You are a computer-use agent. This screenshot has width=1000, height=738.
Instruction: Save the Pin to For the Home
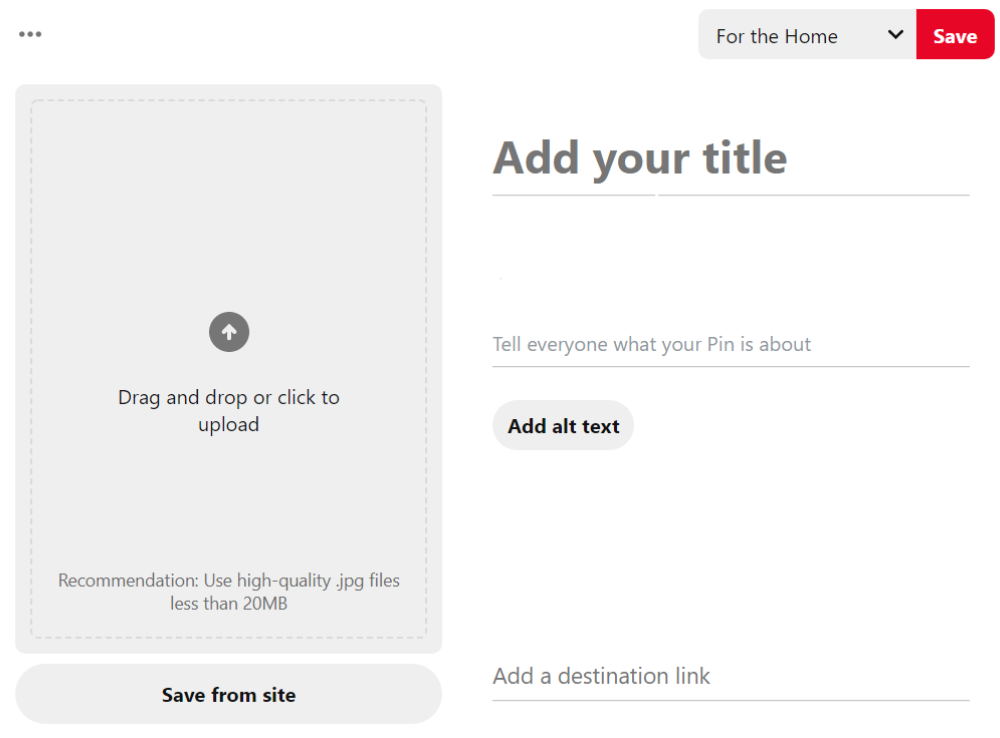(x=955, y=34)
